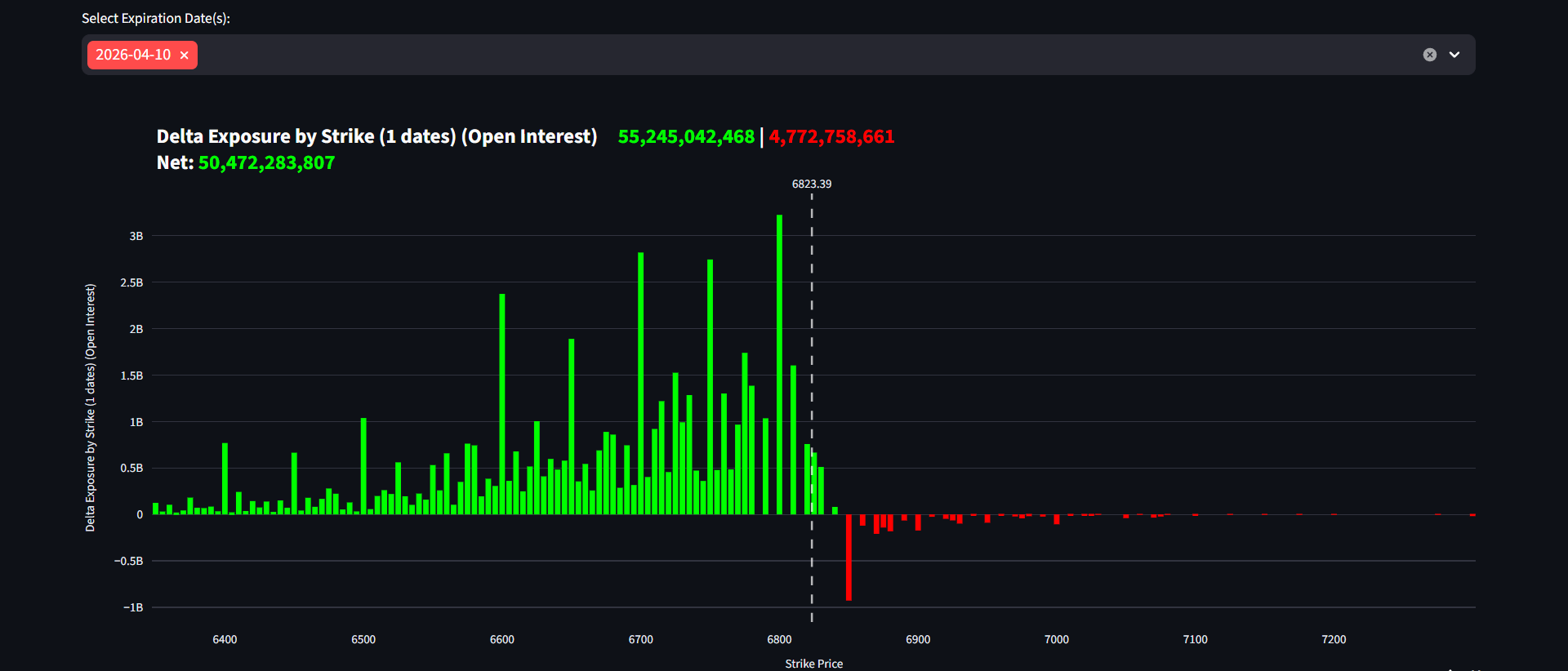Click the 3B y-axis tick label
This screenshot has width=1568, height=671.
point(136,236)
